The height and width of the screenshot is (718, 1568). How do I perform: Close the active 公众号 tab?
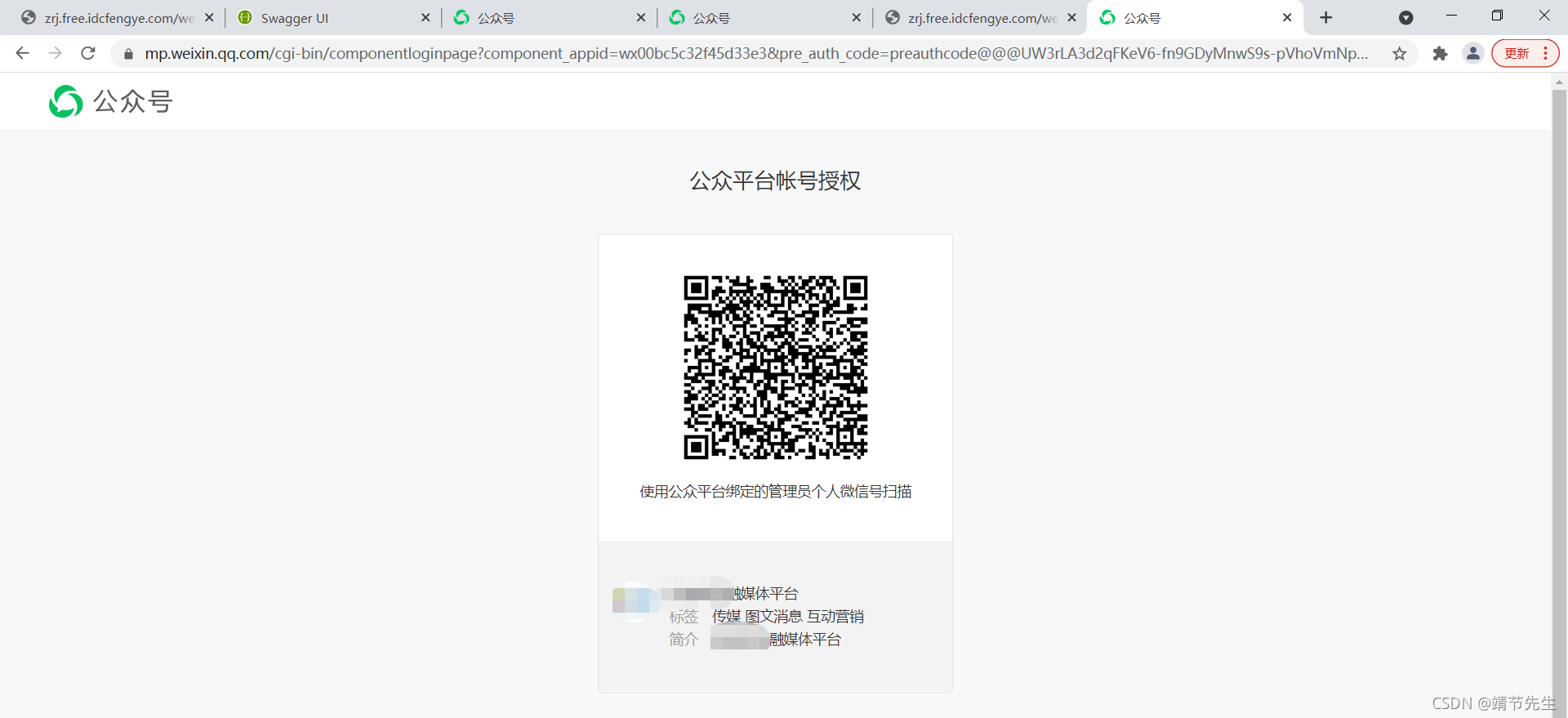1287,18
